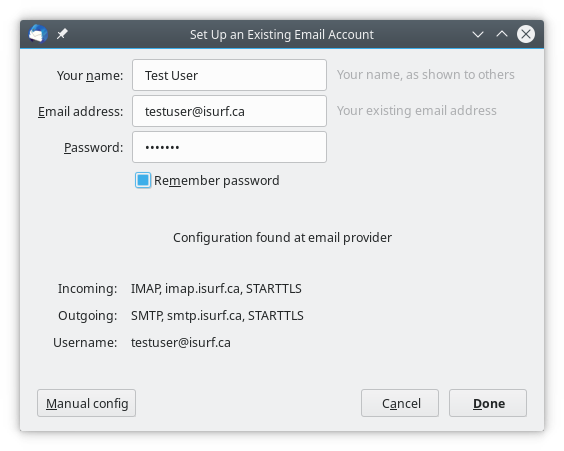The image size is (564, 451).
Task: Click the Your name label
Action: [90, 76]
